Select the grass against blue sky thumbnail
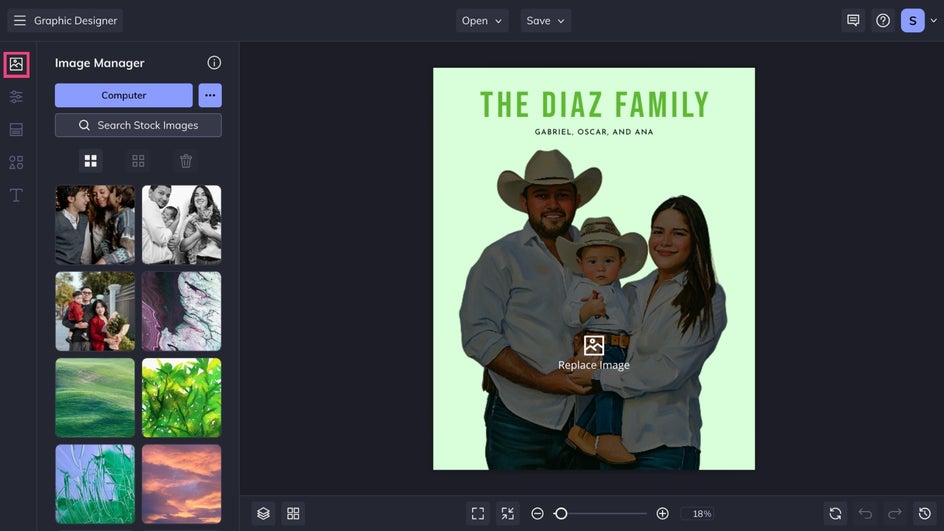 [95, 484]
